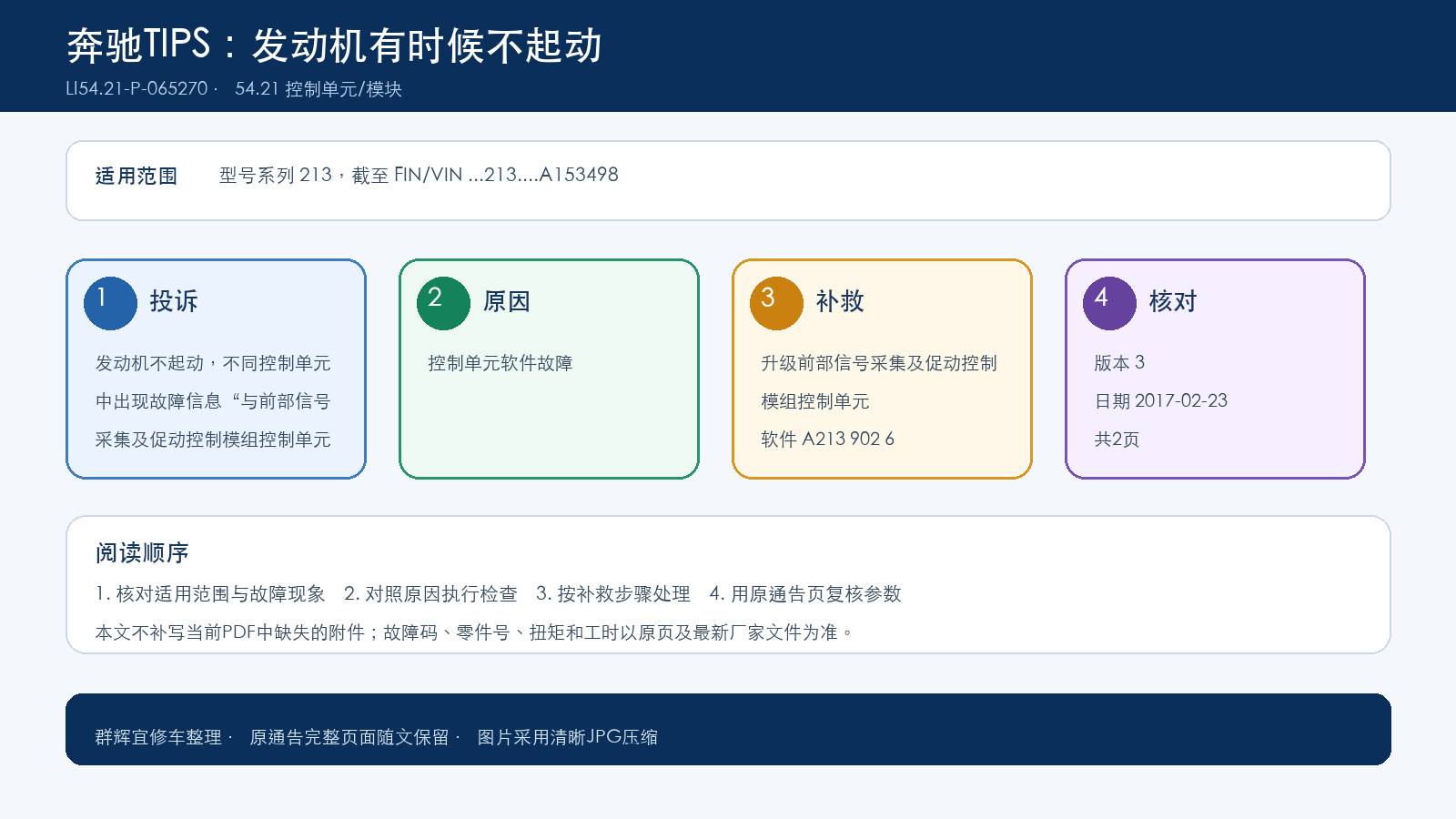Click footer text 原通告完整页面随文保留
The width and height of the screenshot is (1456, 819).
(349, 737)
